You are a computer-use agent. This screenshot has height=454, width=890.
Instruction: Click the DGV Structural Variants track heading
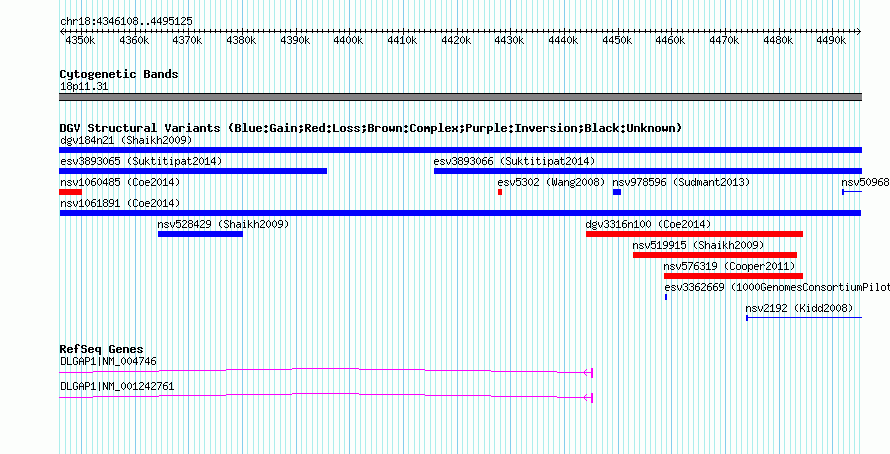click(371, 128)
